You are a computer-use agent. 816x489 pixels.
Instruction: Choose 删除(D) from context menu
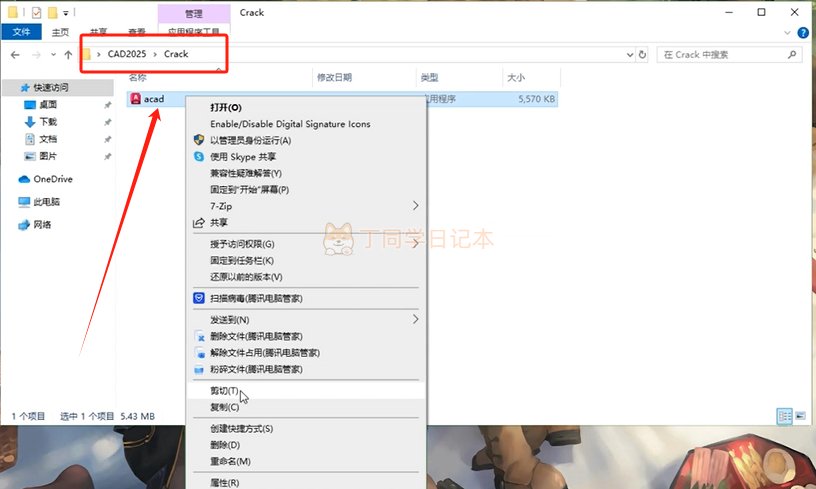point(307,445)
